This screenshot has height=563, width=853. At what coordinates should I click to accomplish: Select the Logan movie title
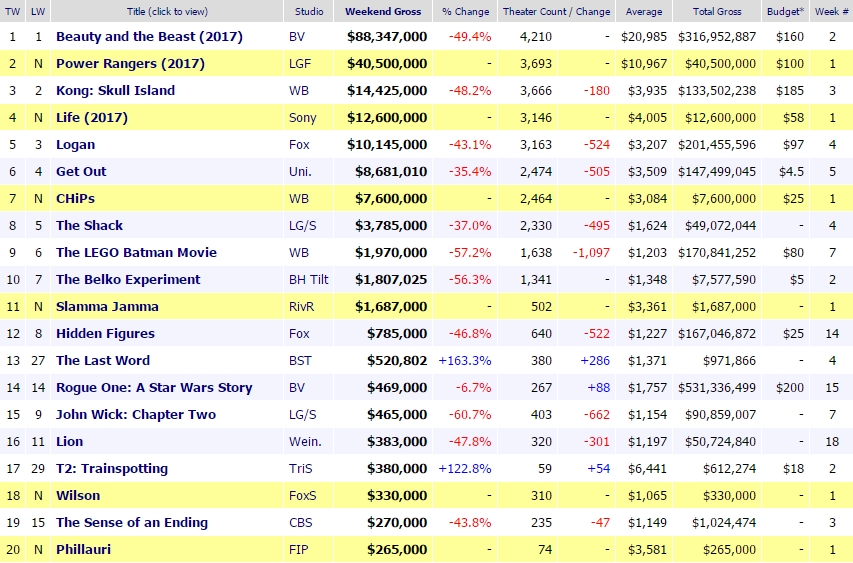click(76, 144)
